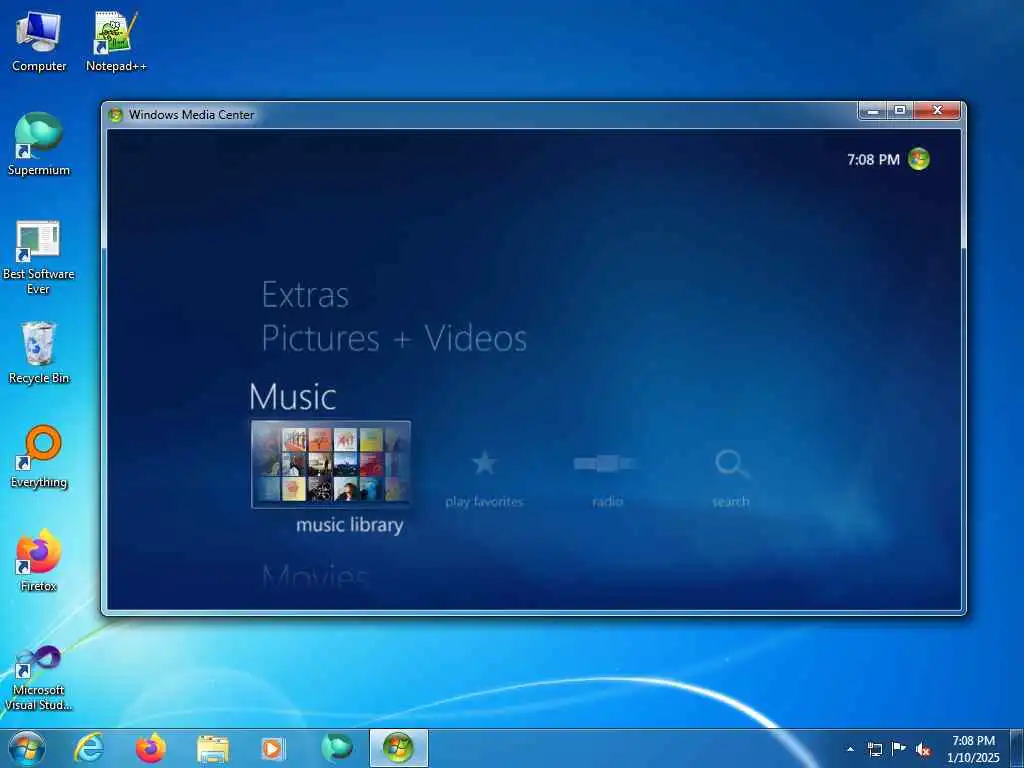1024x768 pixels.
Task: Maximize the Windows Media Center window
Action: coord(900,112)
